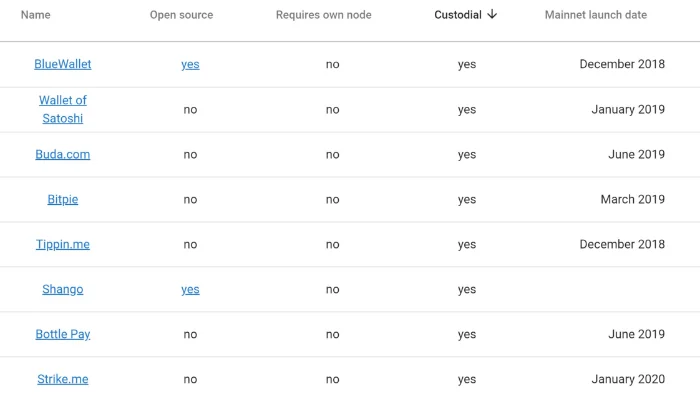The image size is (700, 394).
Task: Sort by Mainnet launch date header
Action: click(596, 15)
